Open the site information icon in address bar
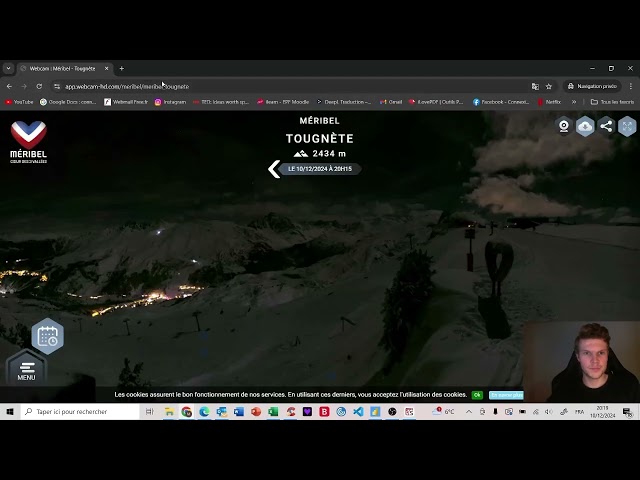 click(x=57, y=87)
